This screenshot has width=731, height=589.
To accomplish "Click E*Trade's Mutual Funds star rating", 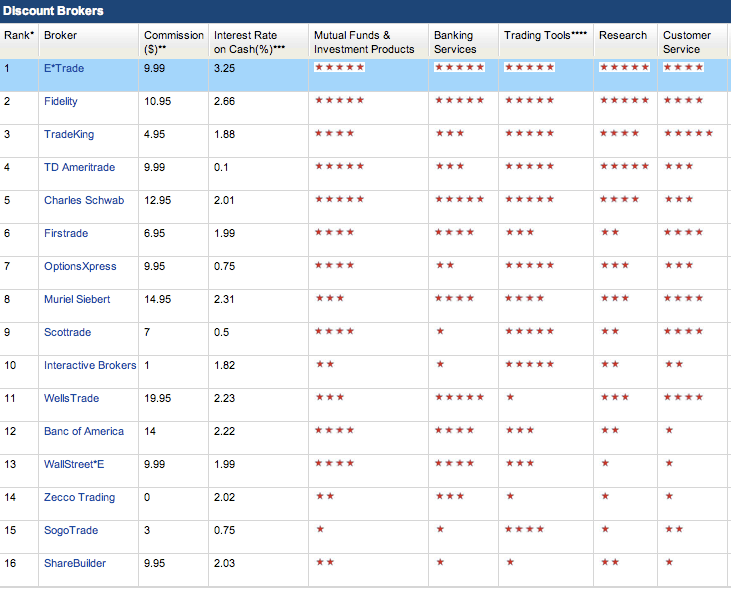I will 339,67.
